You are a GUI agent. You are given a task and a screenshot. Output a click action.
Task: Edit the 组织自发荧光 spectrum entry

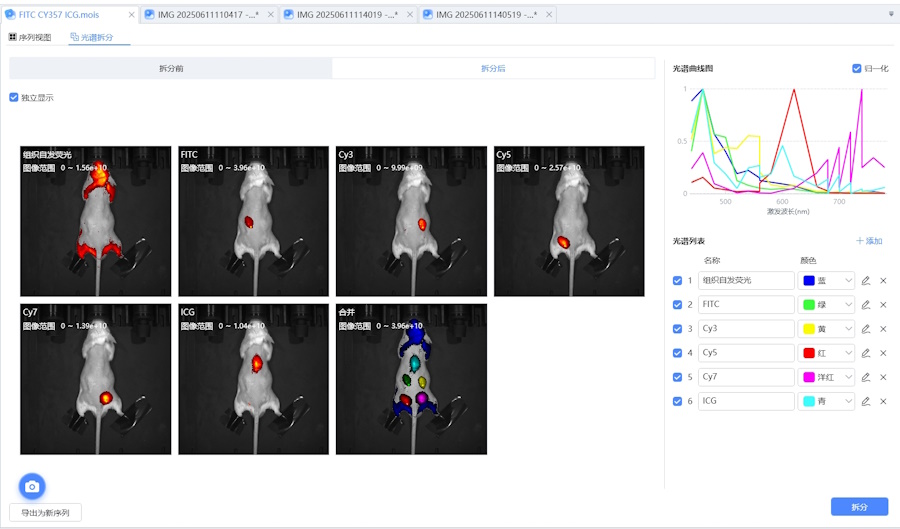pos(866,280)
